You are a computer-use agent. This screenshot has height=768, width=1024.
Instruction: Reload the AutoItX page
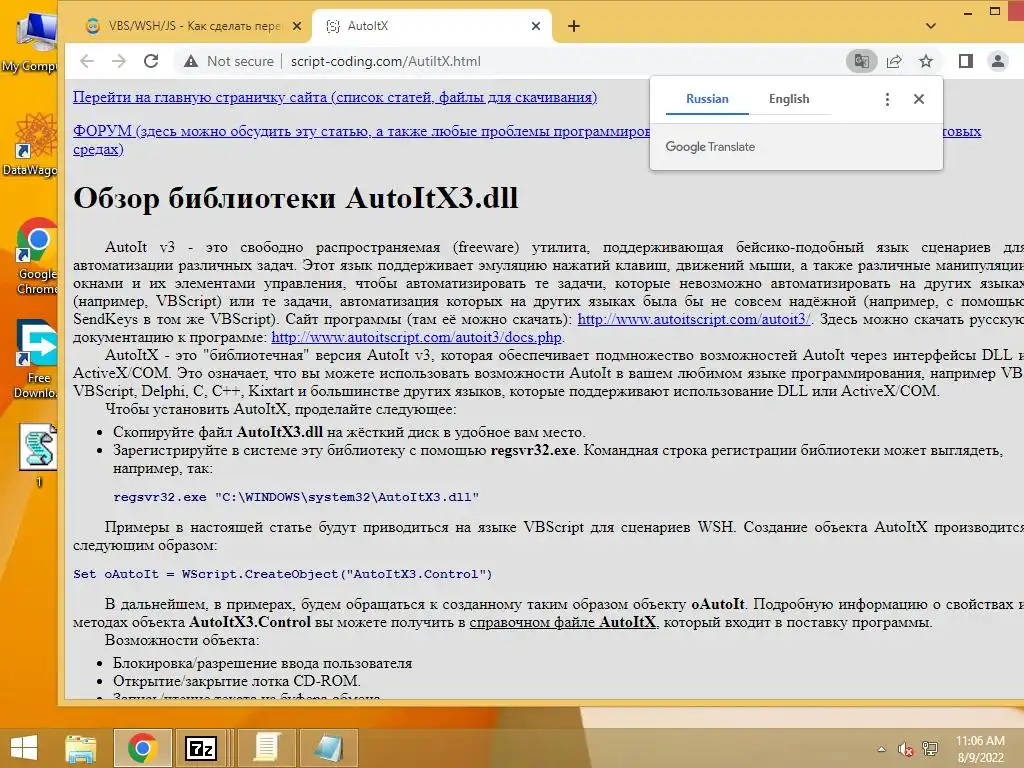151,61
